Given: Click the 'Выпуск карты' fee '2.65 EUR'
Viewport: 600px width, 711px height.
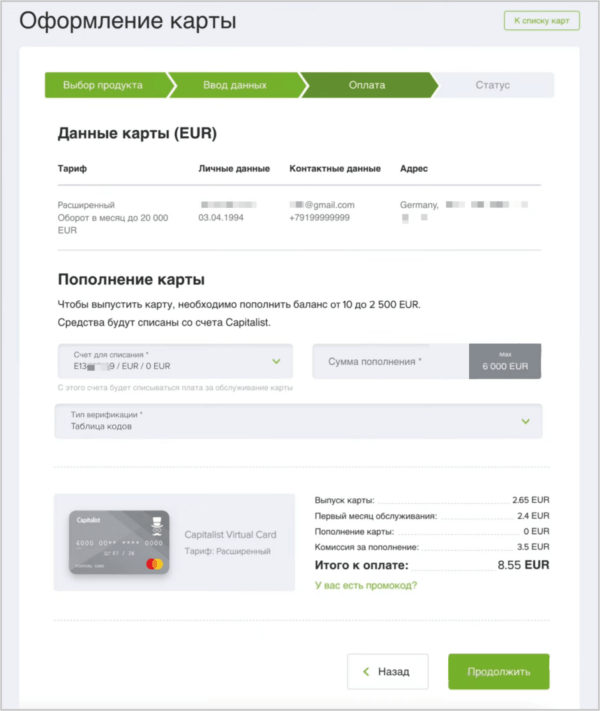Looking at the screenshot, I should tap(531, 500).
